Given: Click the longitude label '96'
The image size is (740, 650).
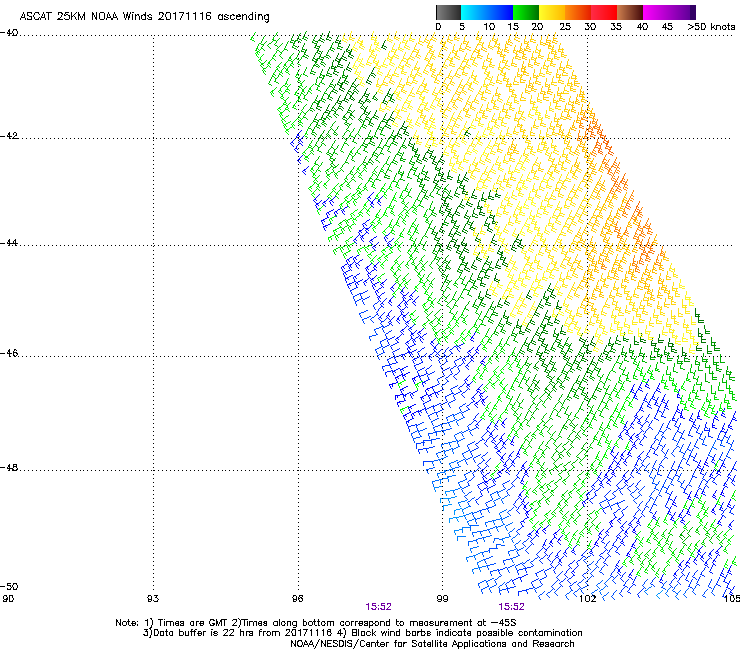Looking at the screenshot, I should [x=297, y=599].
